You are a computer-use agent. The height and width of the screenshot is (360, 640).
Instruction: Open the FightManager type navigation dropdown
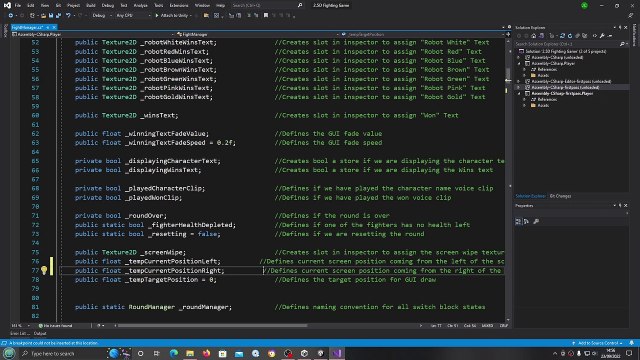point(258,34)
